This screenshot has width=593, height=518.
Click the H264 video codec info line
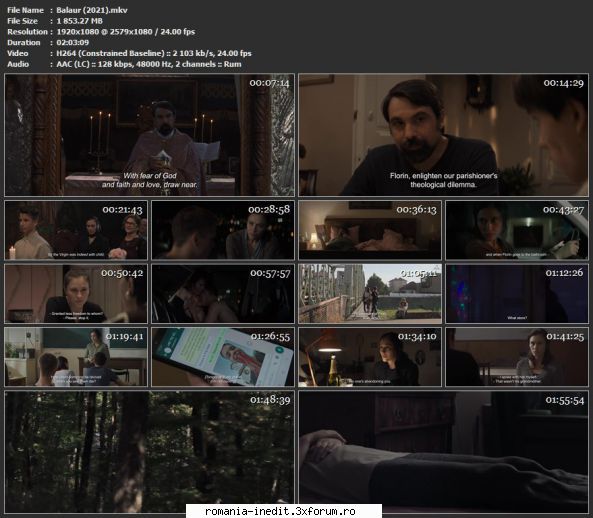[x=154, y=53]
